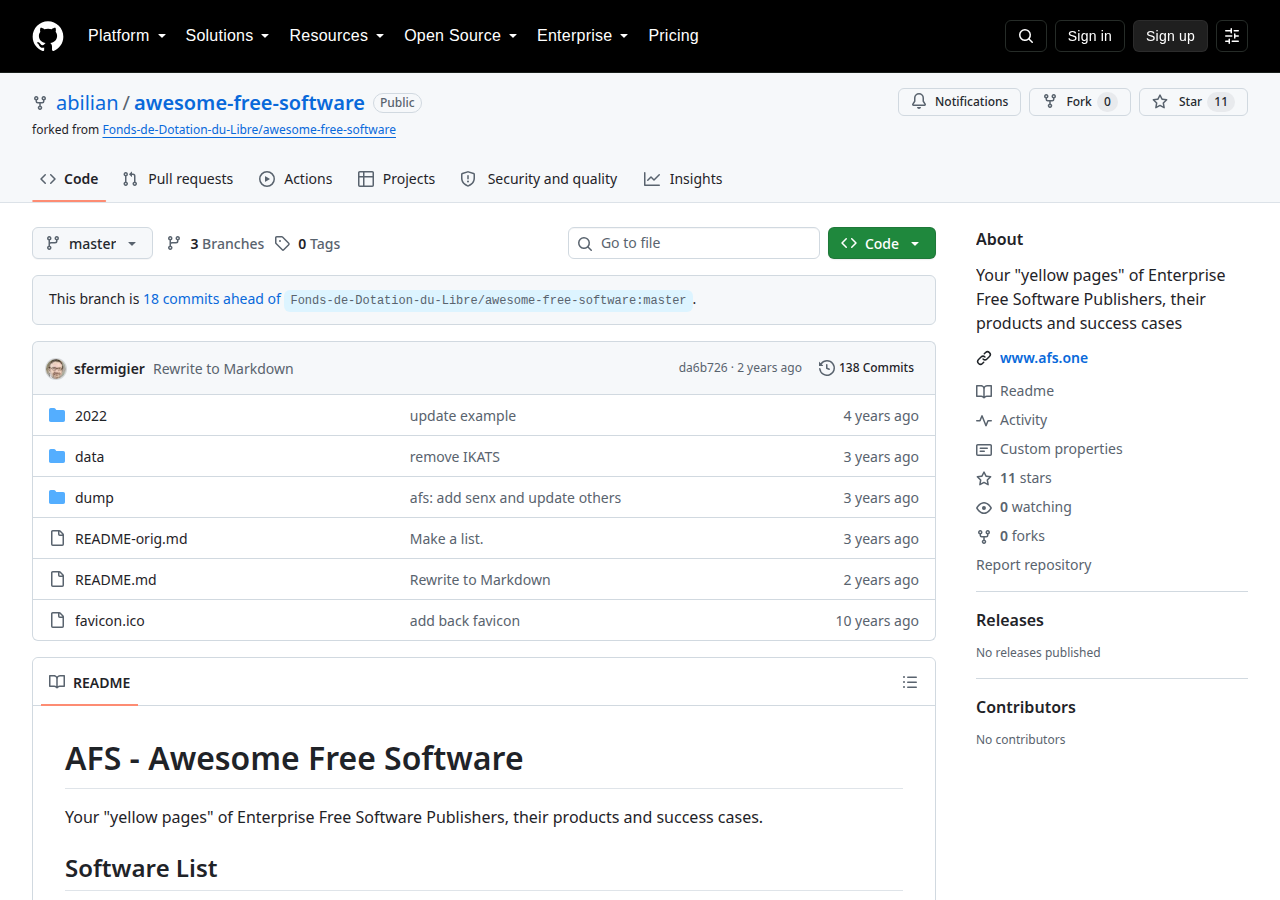Fork this repository
This screenshot has height=900, width=1280.
coord(1080,102)
